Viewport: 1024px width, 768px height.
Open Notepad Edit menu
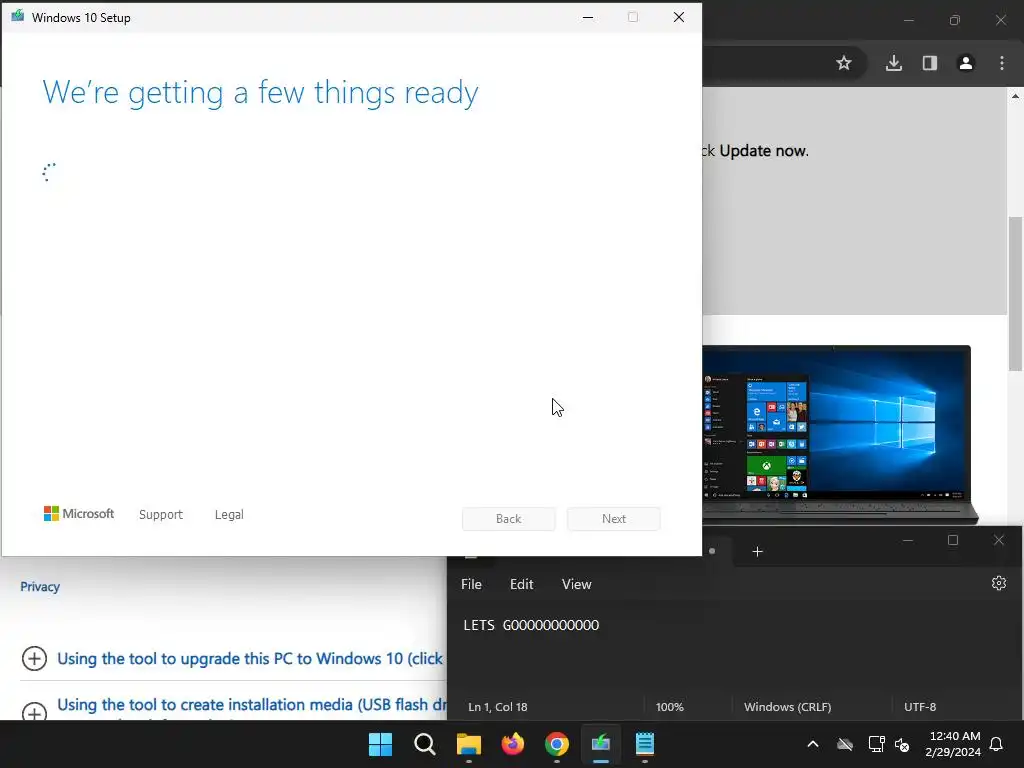[x=521, y=584]
